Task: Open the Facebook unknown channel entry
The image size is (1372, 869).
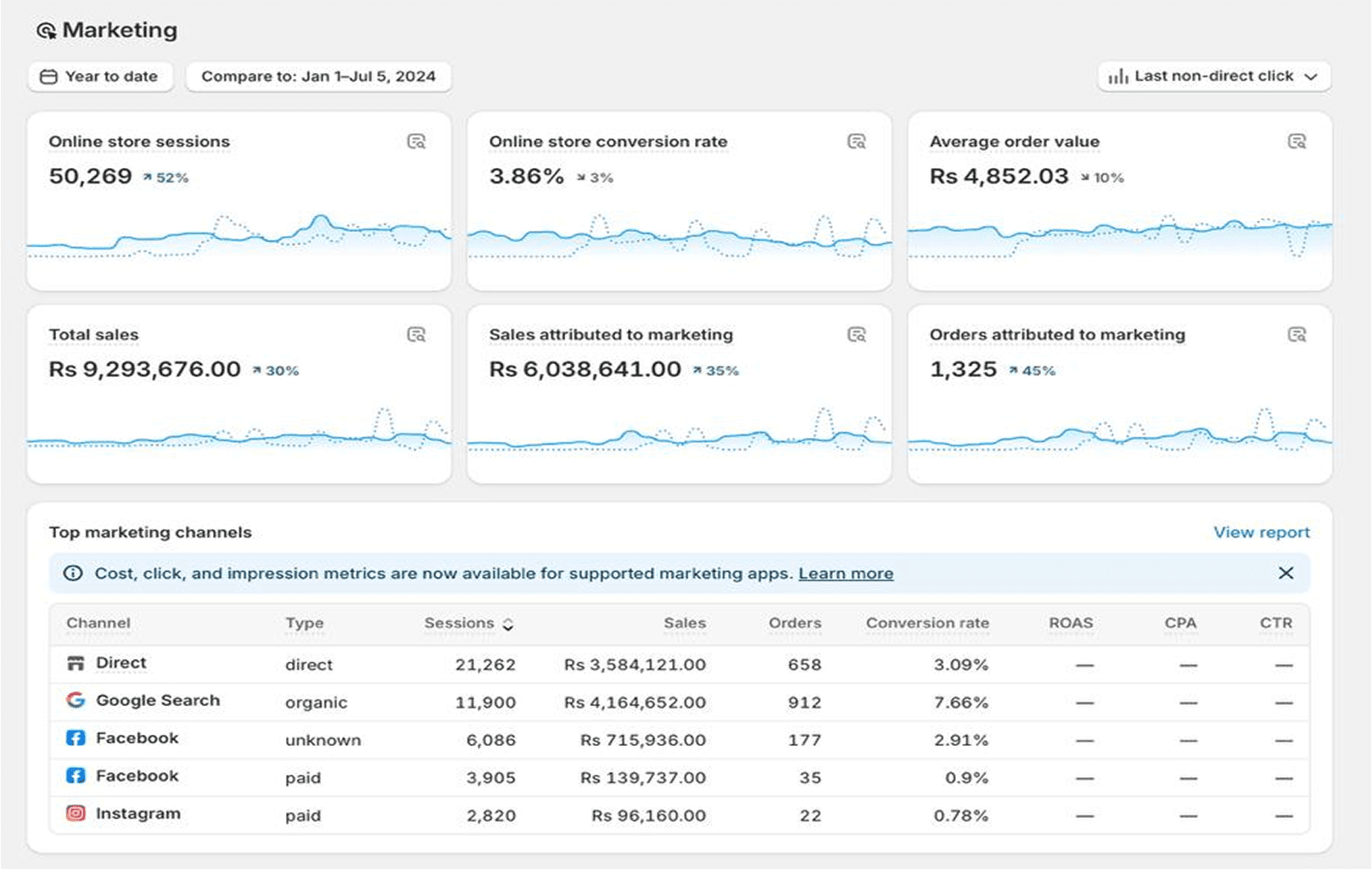Action: coord(137,738)
